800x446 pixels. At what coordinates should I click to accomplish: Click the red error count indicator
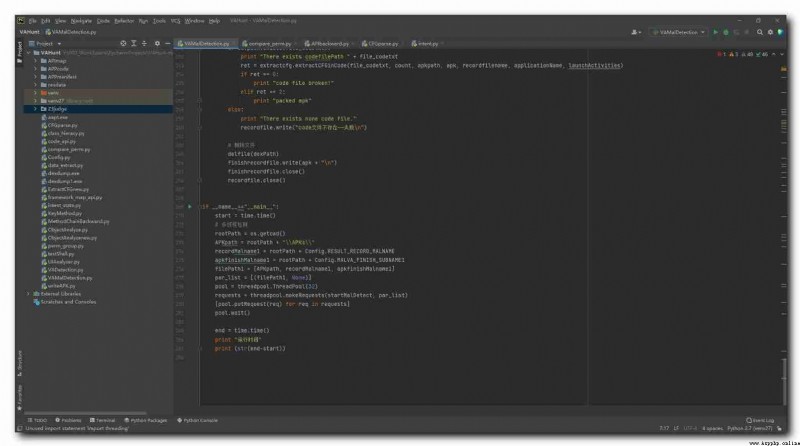[x=721, y=54]
